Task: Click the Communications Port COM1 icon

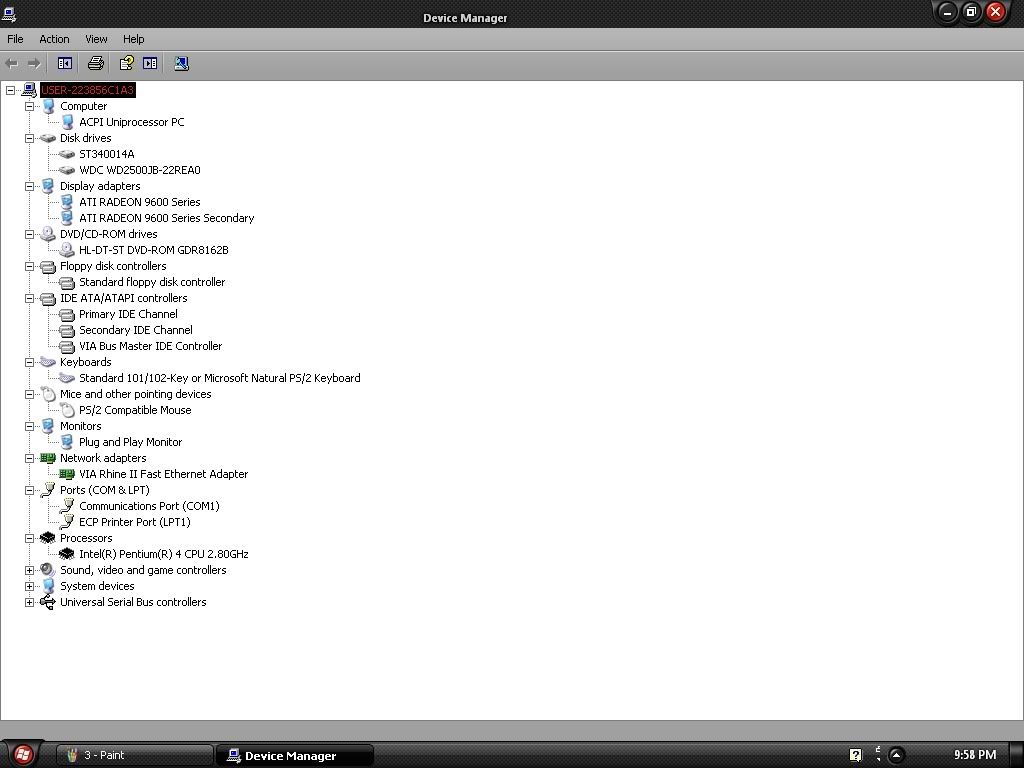Action: pyautogui.click(x=67, y=506)
